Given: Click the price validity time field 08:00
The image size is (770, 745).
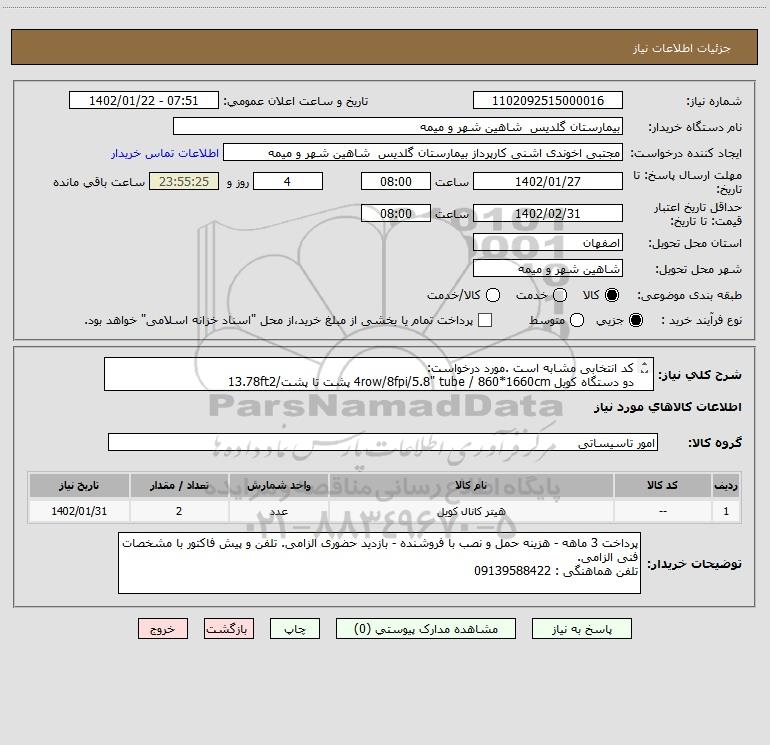Looking at the screenshot, I should [396, 214].
